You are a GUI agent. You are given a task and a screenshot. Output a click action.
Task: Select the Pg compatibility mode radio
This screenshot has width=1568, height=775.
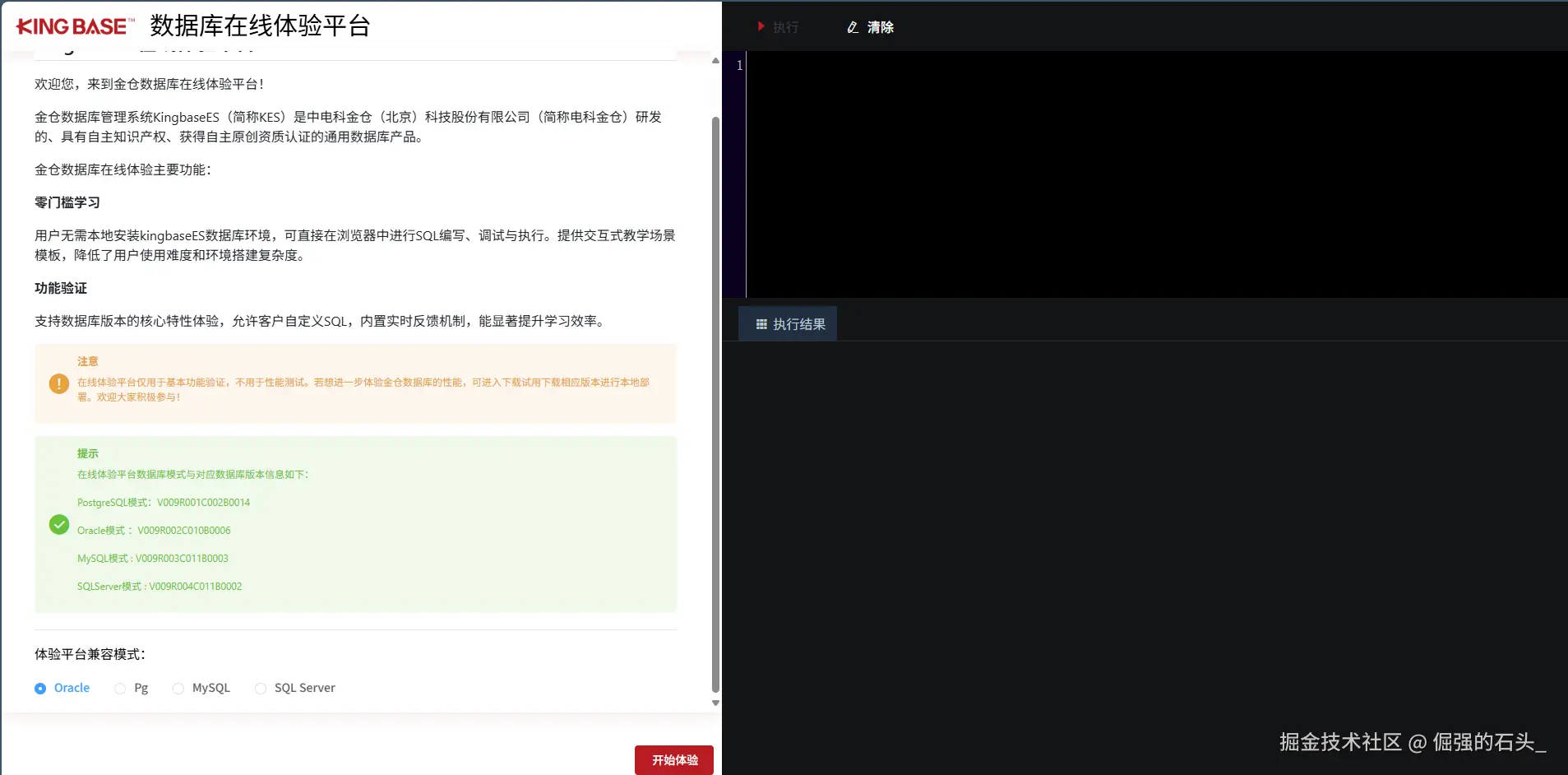coord(120,689)
